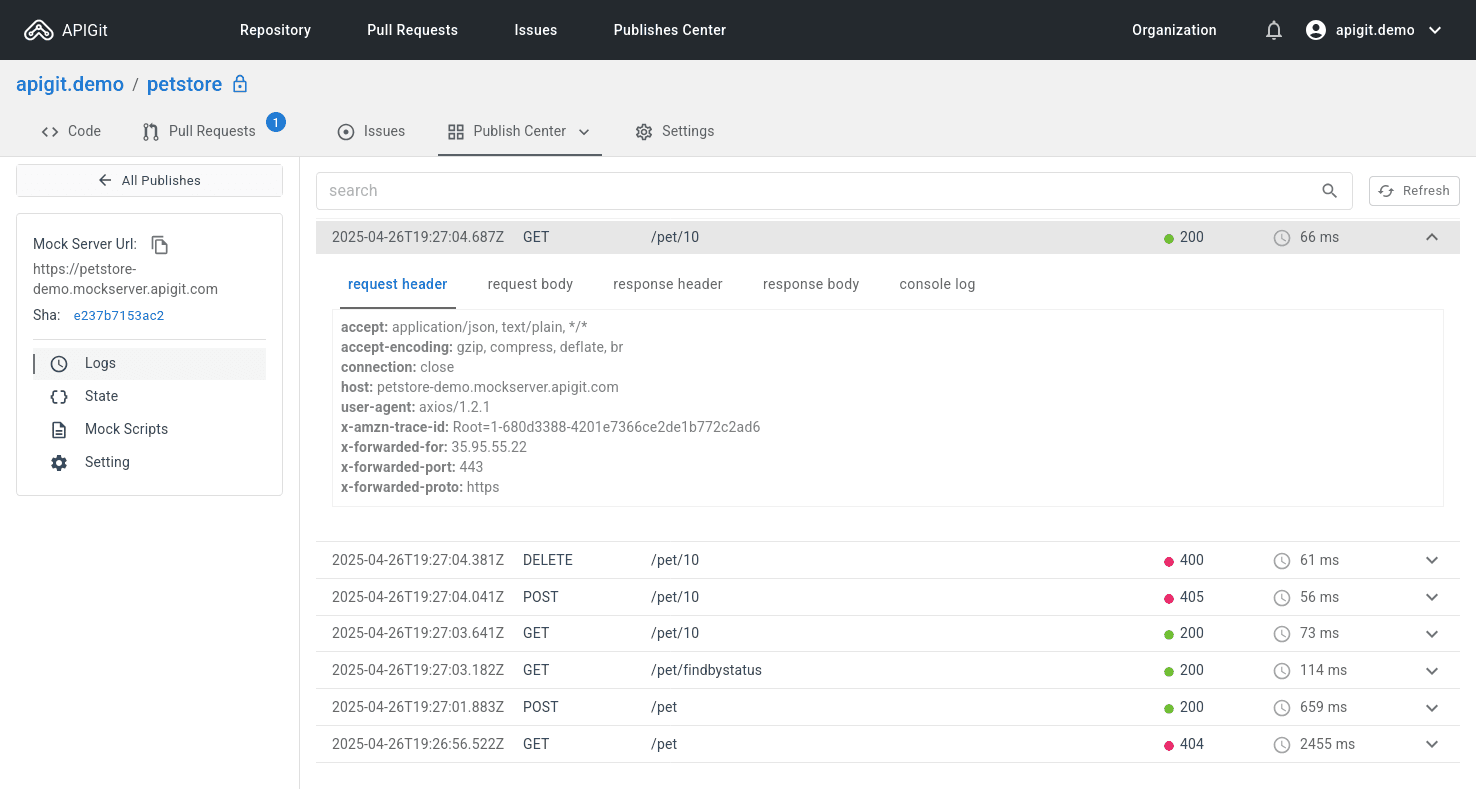
Task: Go back to All Publishes
Action: click(x=149, y=180)
